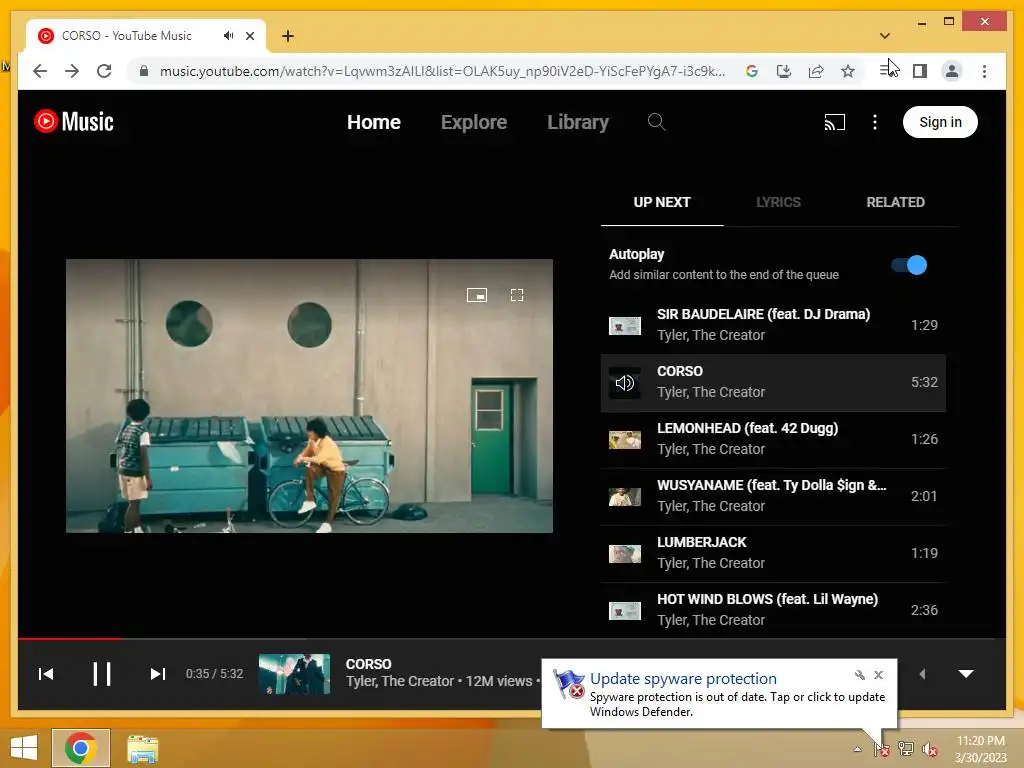The height and width of the screenshot is (768, 1024).
Task: Skip to previous track
Action: [x=46, y=673]
